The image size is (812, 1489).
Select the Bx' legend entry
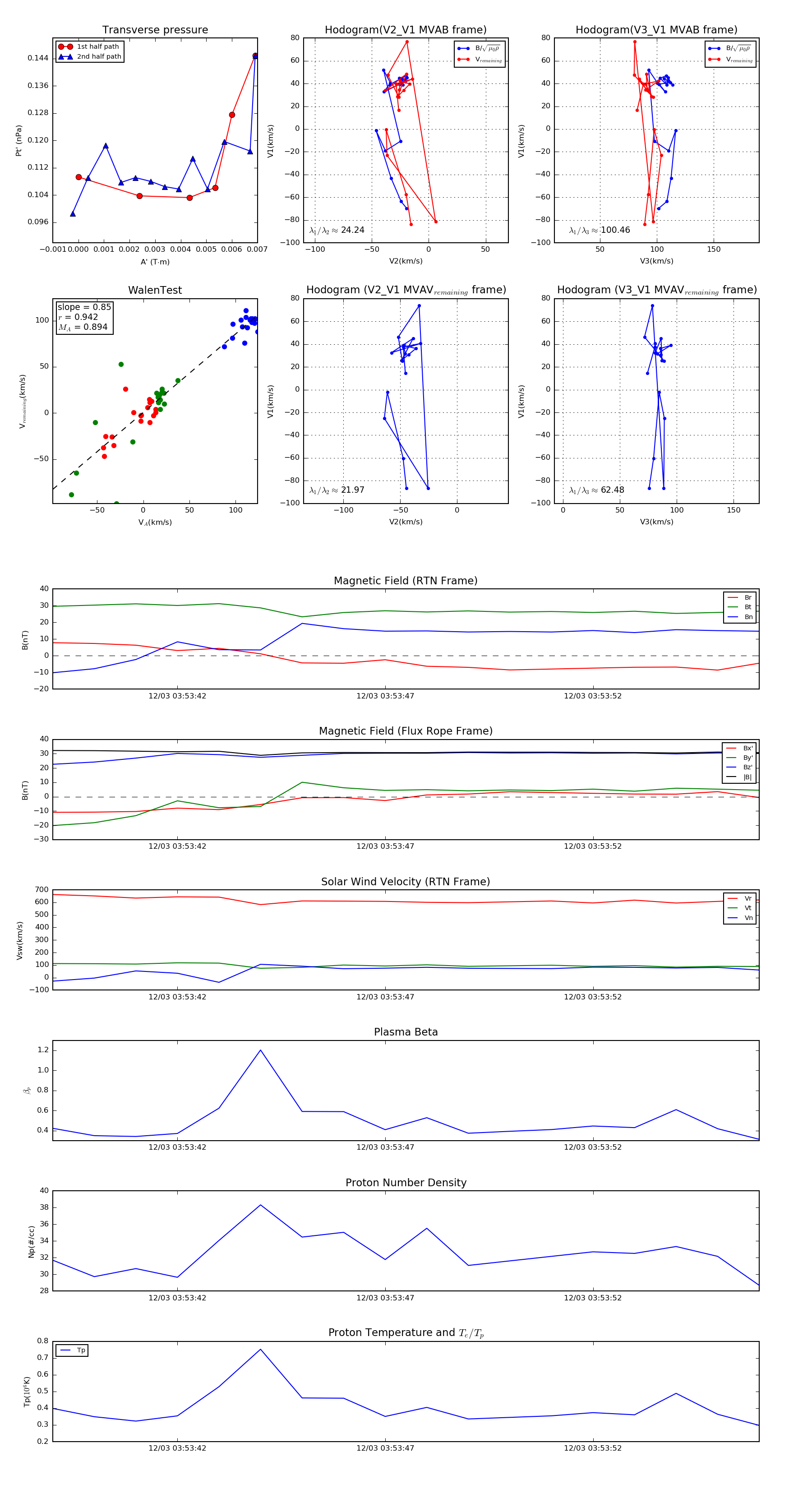[739, 749]
